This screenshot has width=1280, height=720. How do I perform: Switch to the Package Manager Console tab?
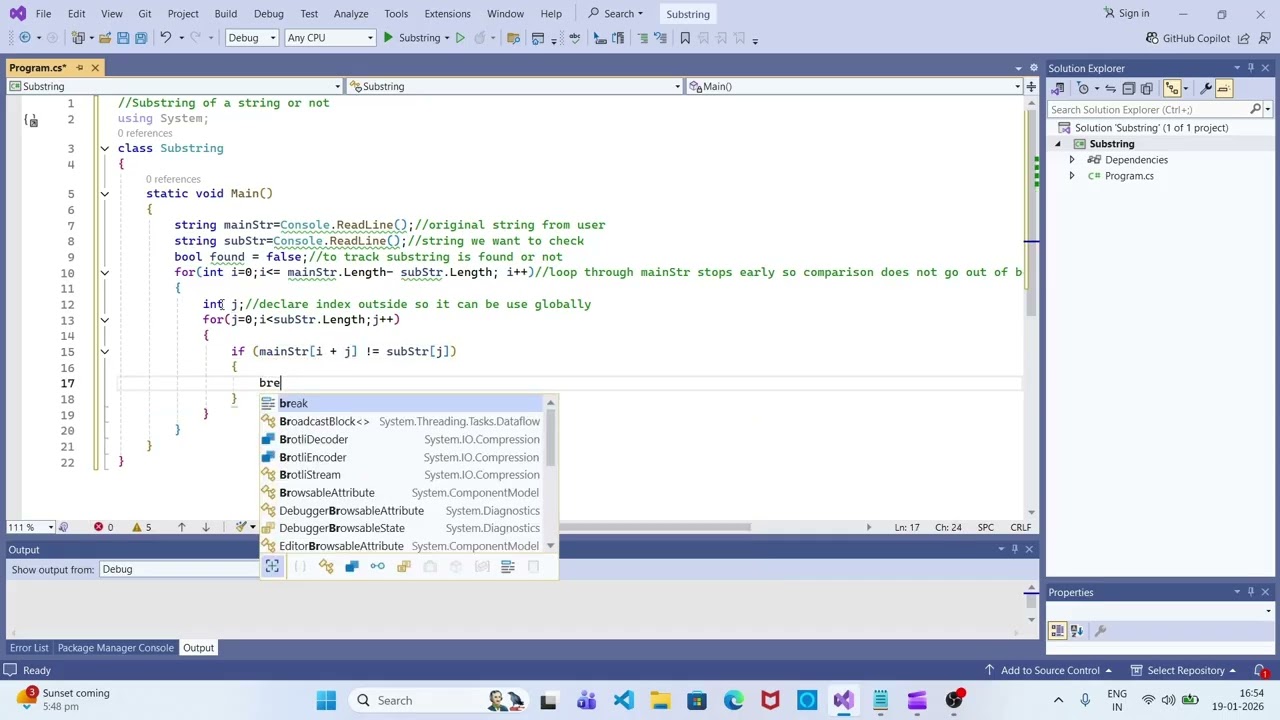115,648
